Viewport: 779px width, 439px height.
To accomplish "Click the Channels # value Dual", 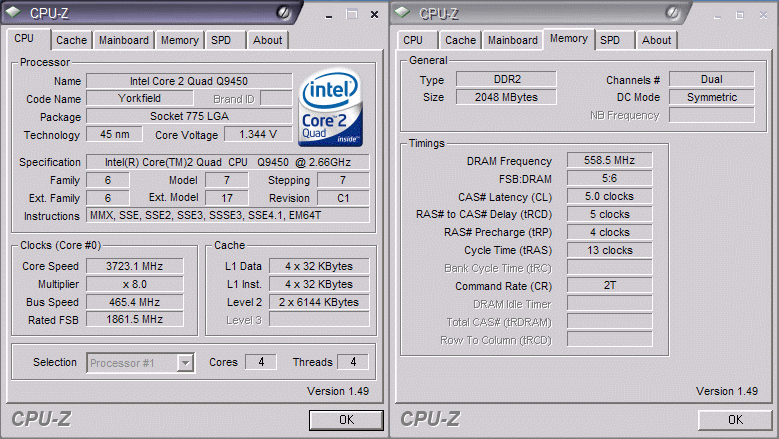I will pyautogui.click(x=711, y=79).
